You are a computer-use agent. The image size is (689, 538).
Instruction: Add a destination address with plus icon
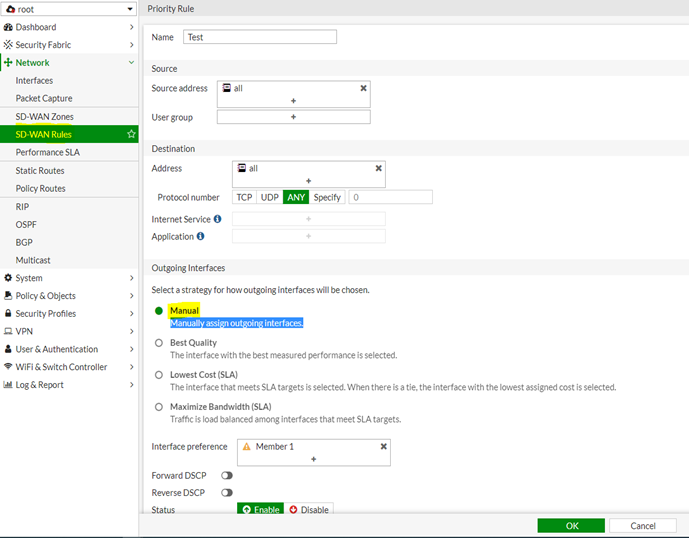pyautogui.click(x=308, y=181)
